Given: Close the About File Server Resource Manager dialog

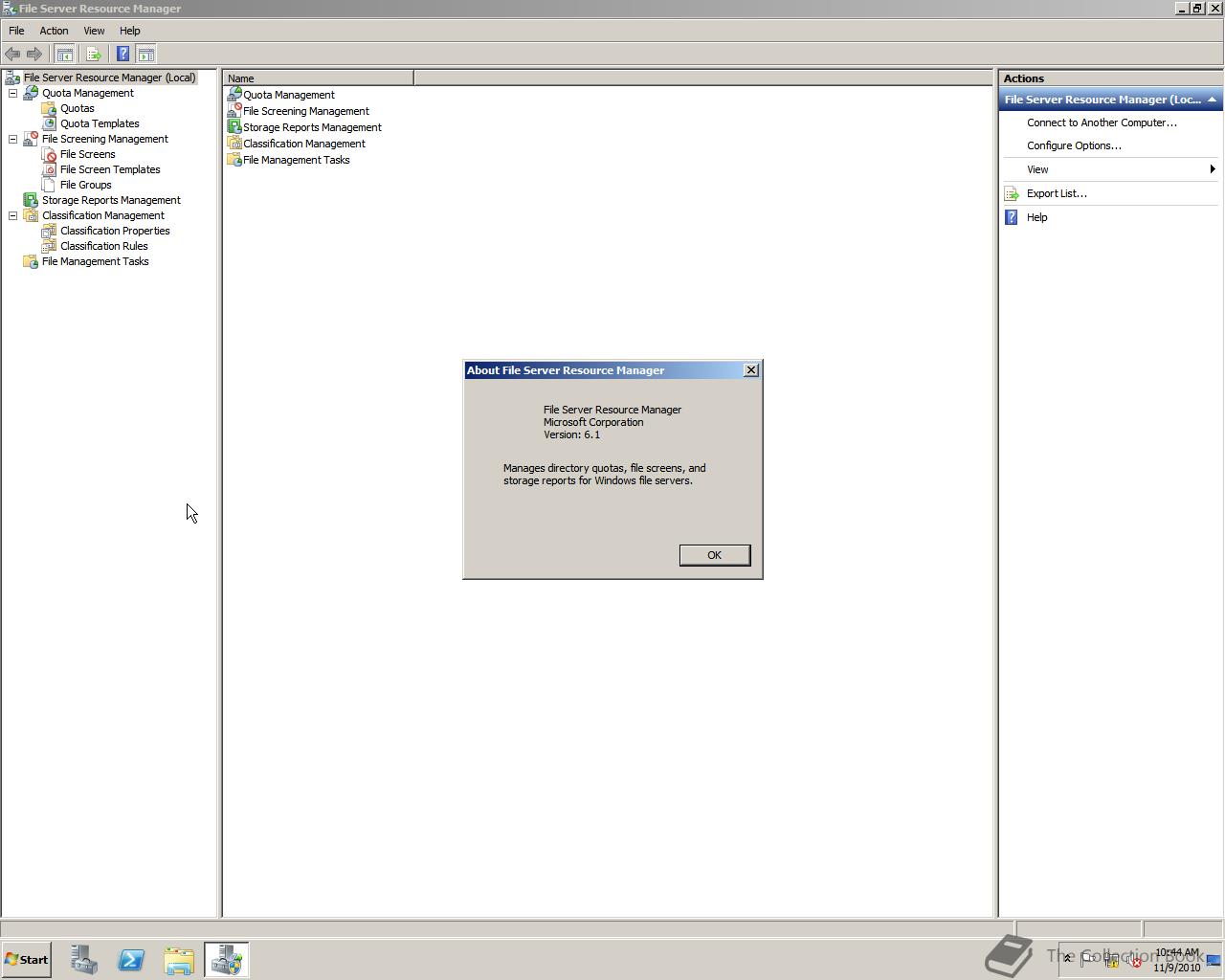Looking at the screenshot, I should point(751,370).
